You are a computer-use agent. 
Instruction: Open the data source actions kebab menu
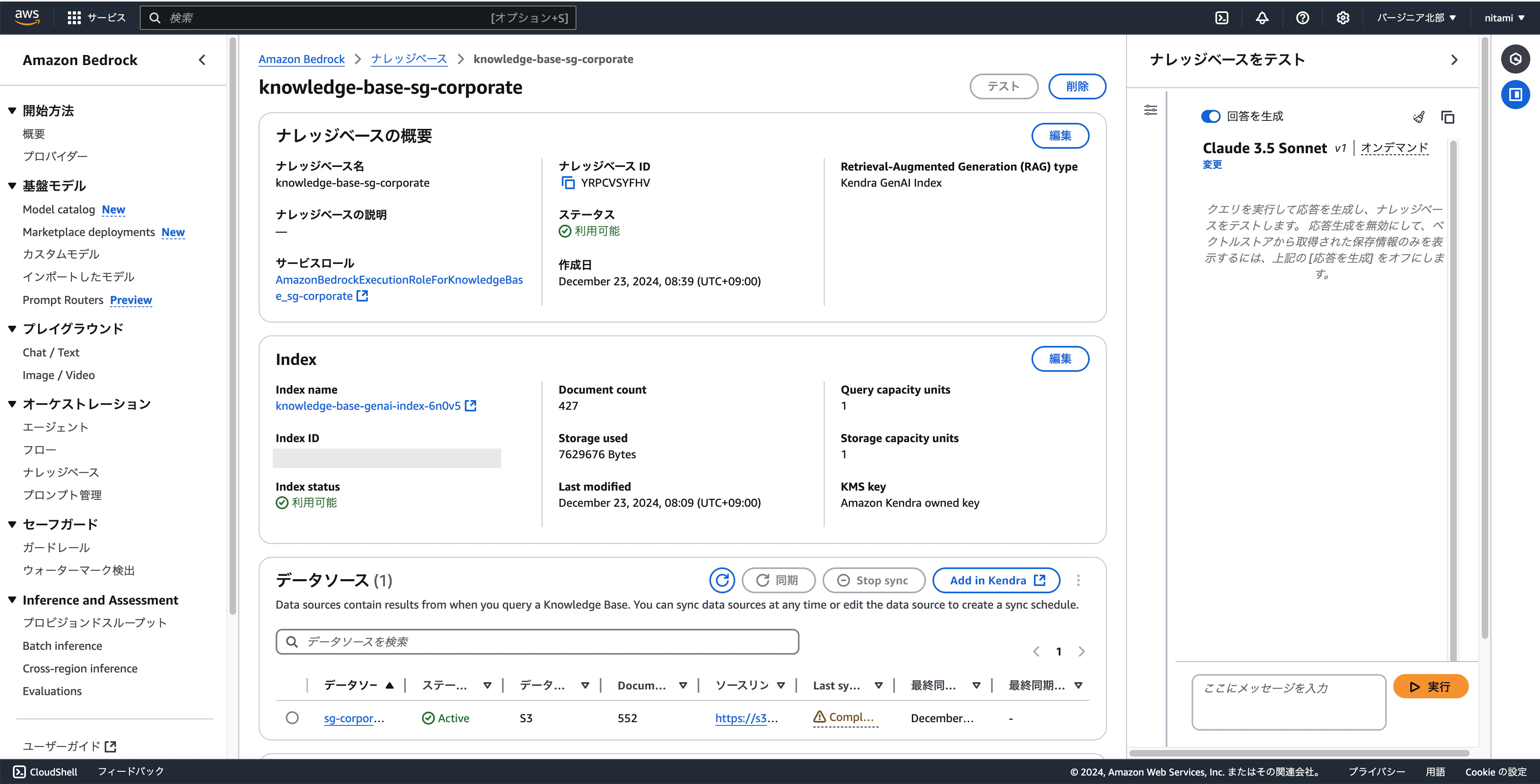1078,580
